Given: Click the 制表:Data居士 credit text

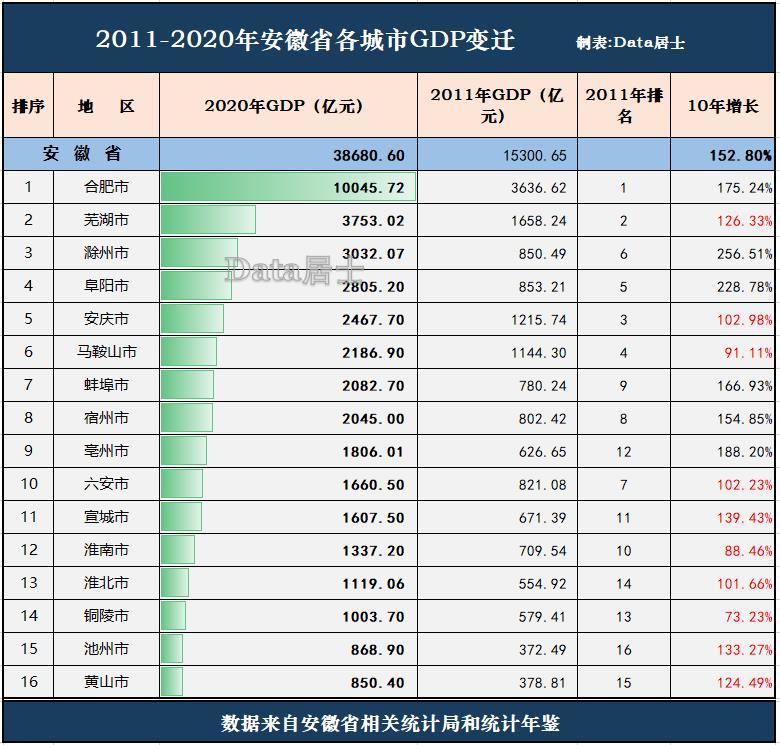Looking at the screenshot, I should coord(630,43).
